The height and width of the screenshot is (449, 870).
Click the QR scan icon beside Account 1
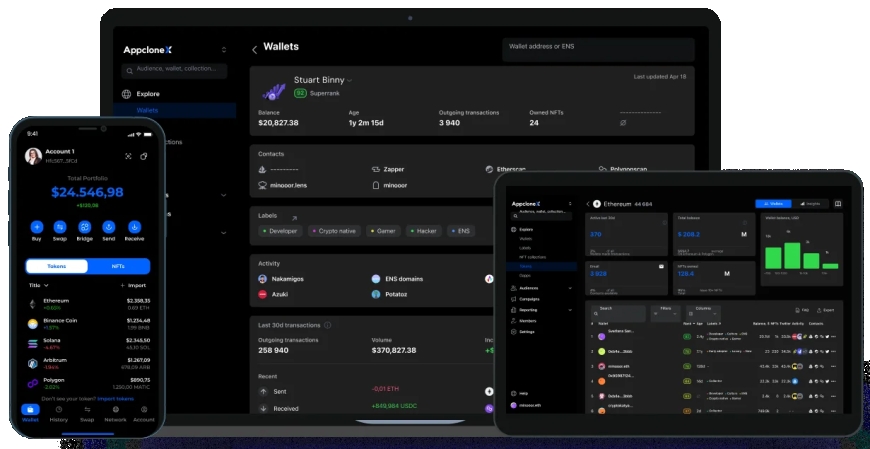[x=128, y=156]
